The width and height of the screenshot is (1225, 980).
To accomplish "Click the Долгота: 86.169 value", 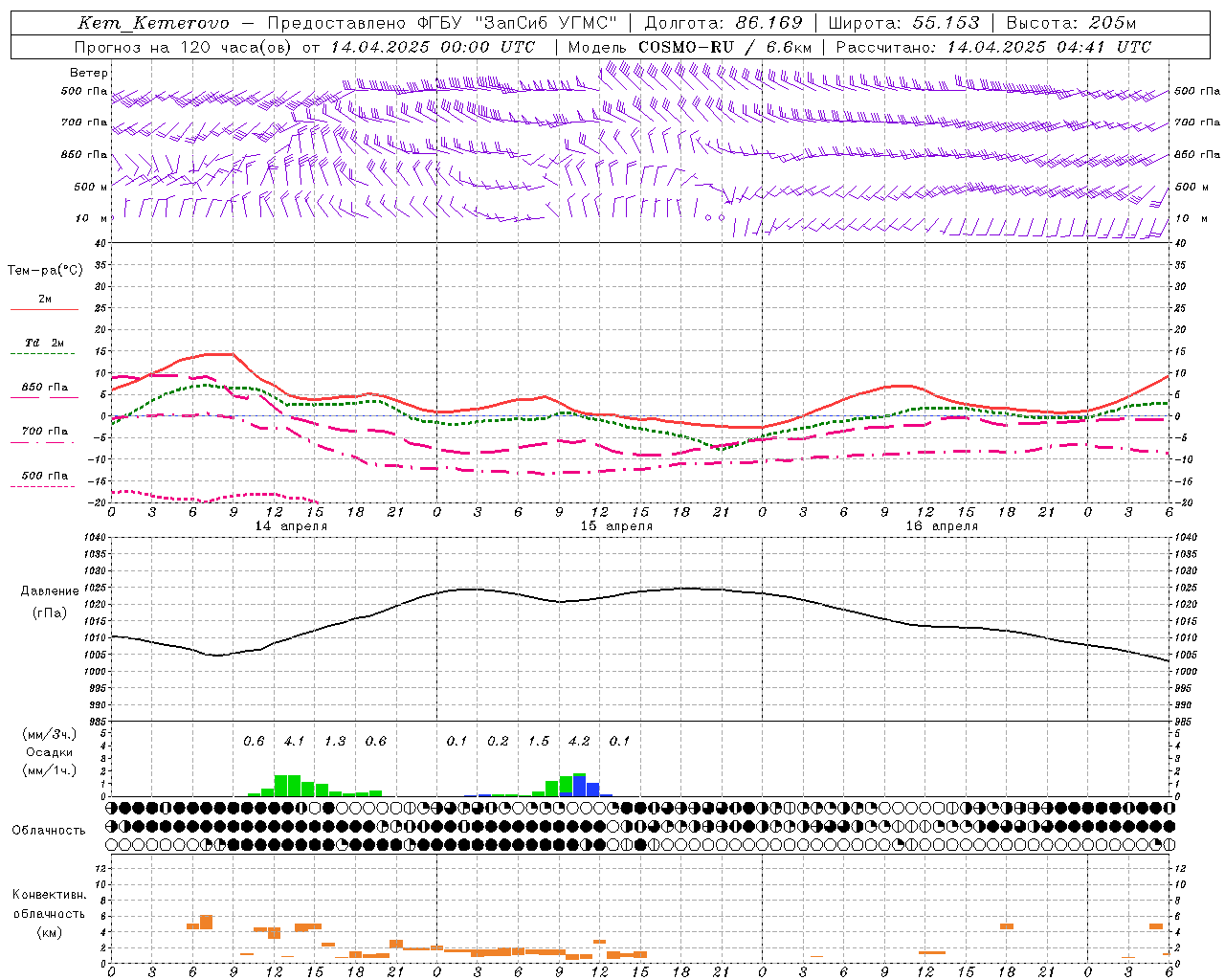I will [724, 23].
